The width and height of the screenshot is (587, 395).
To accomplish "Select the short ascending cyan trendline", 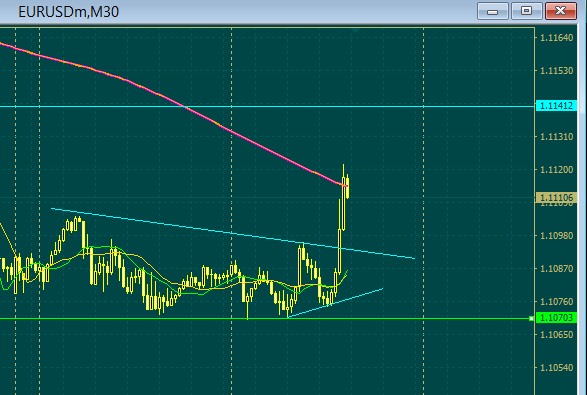I will pos(335,303).
